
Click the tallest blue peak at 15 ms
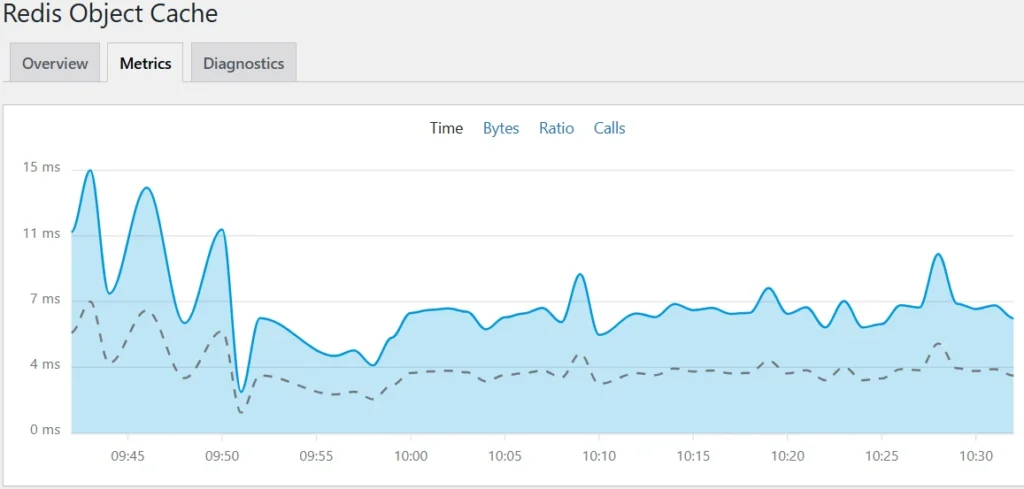(x=90, y=171)
